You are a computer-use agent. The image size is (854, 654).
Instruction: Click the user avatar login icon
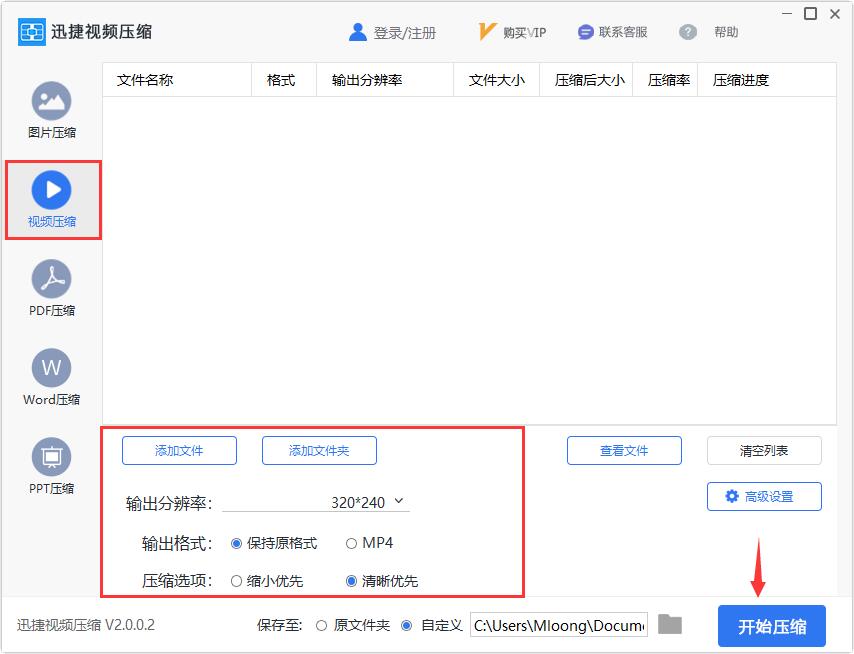click(357, 32)
